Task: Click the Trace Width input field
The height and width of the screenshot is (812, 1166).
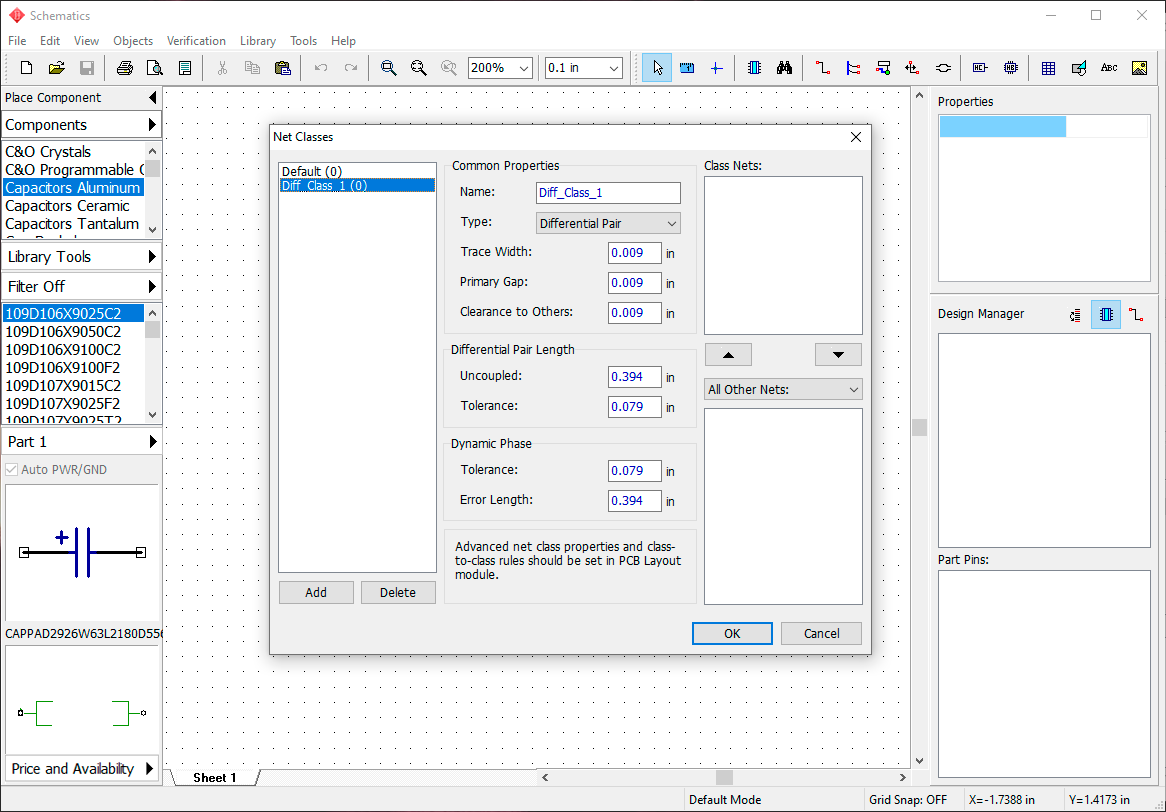Action: click(634, 253)
